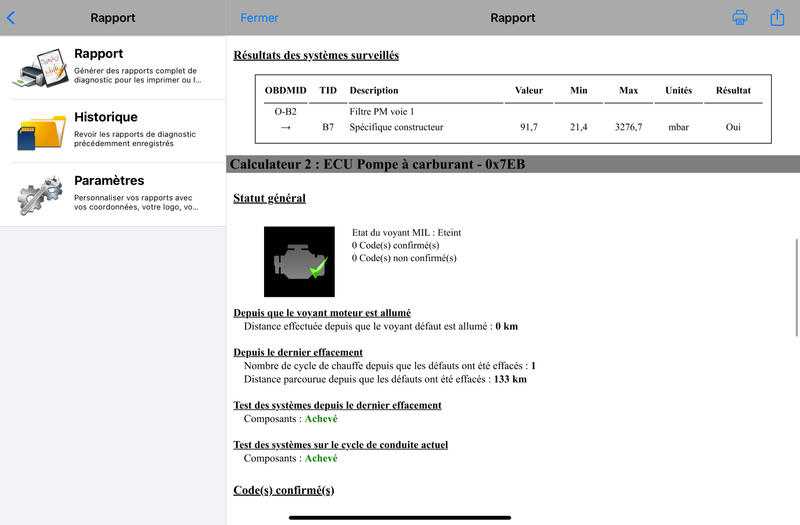Click the 'Depuis le dernier effacement' heading

pos(298,353)
